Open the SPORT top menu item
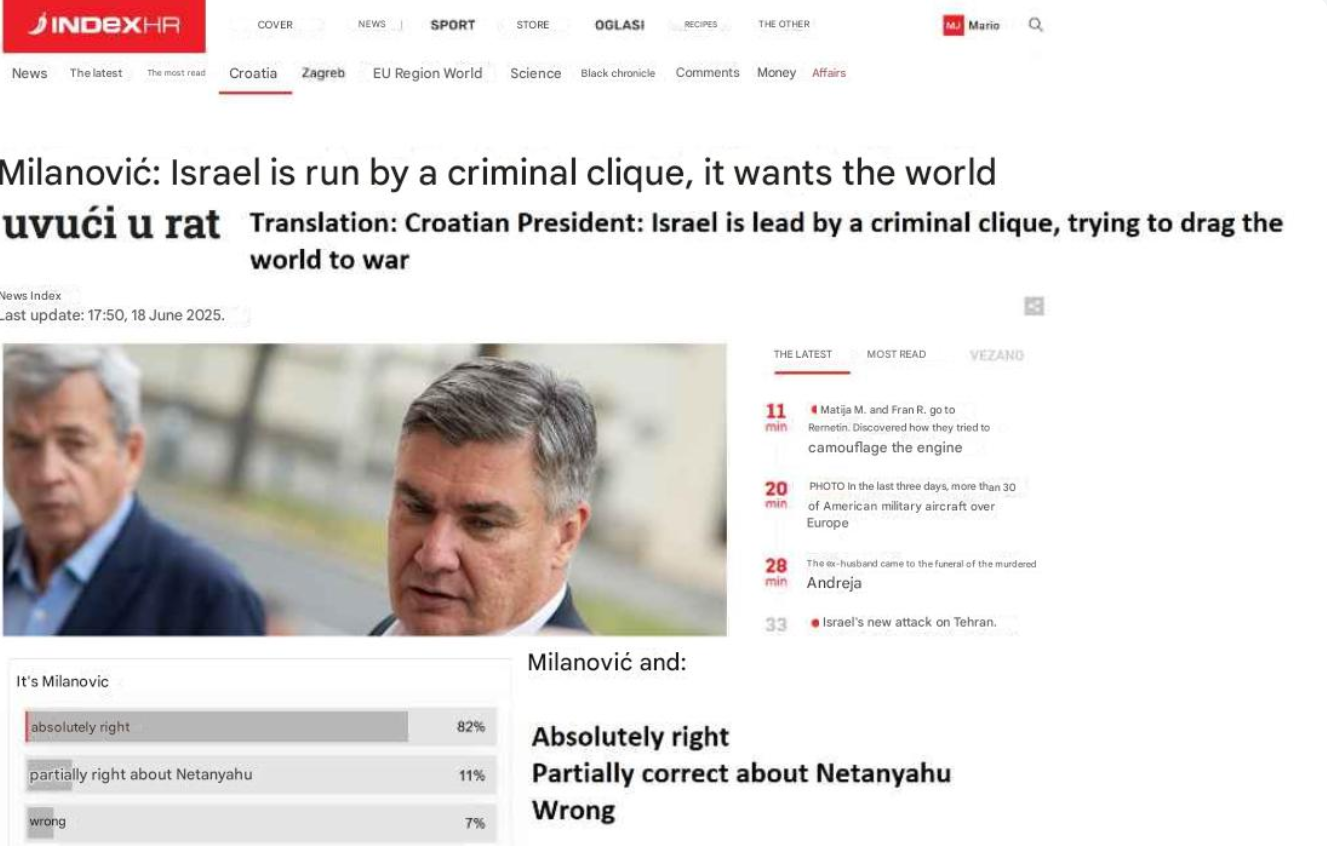The height and width of the screenshot is (846, 1327). point(453,25)
